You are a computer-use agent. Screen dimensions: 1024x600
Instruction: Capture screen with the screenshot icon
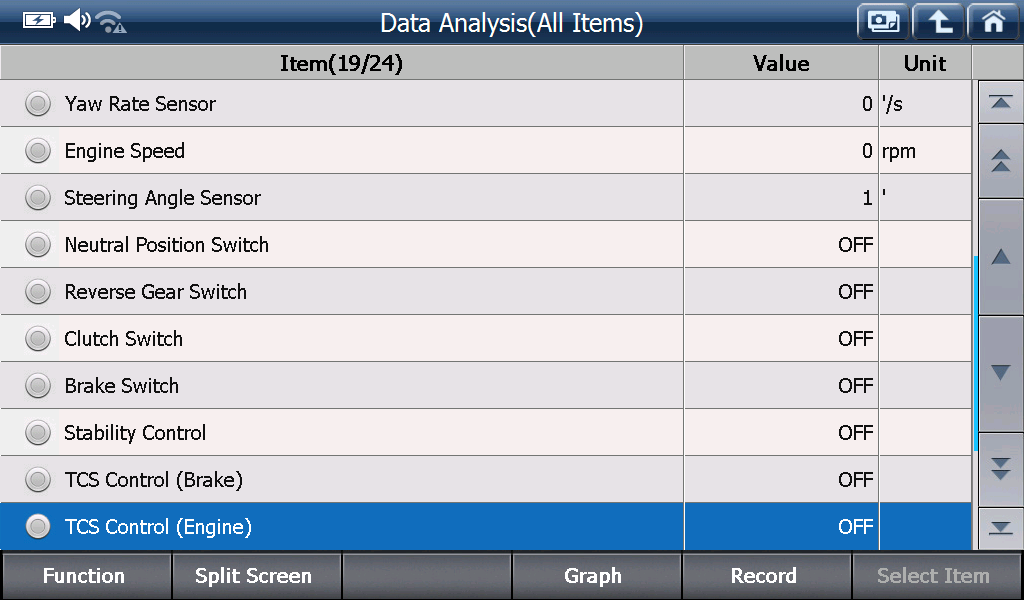883,22
